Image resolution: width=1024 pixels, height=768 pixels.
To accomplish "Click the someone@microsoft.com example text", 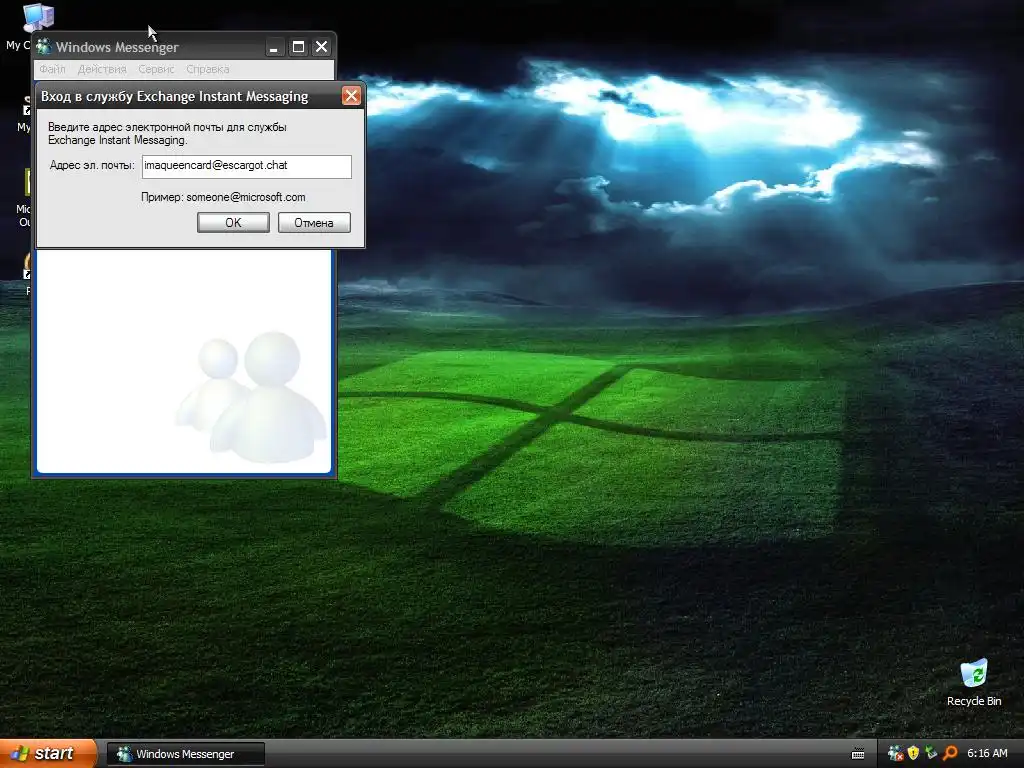I will pos(246,197).
